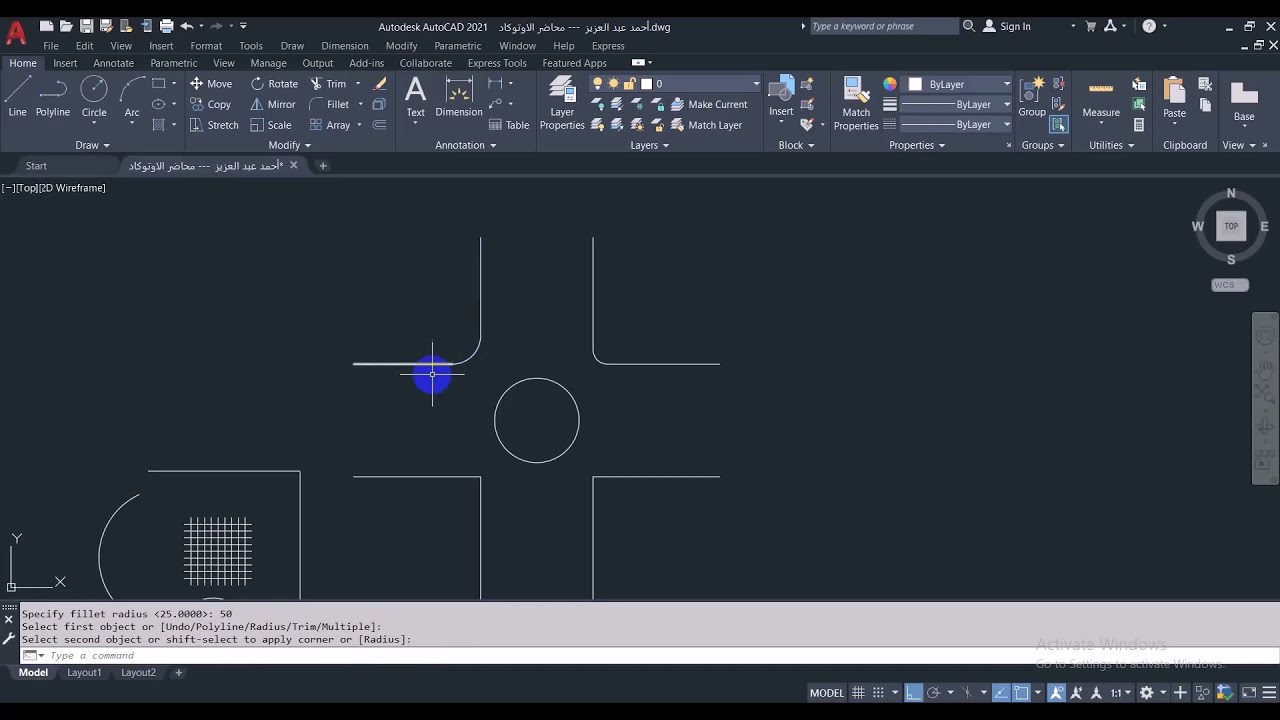
Task: Open the Start tab
Action: (x=36, y=166)
